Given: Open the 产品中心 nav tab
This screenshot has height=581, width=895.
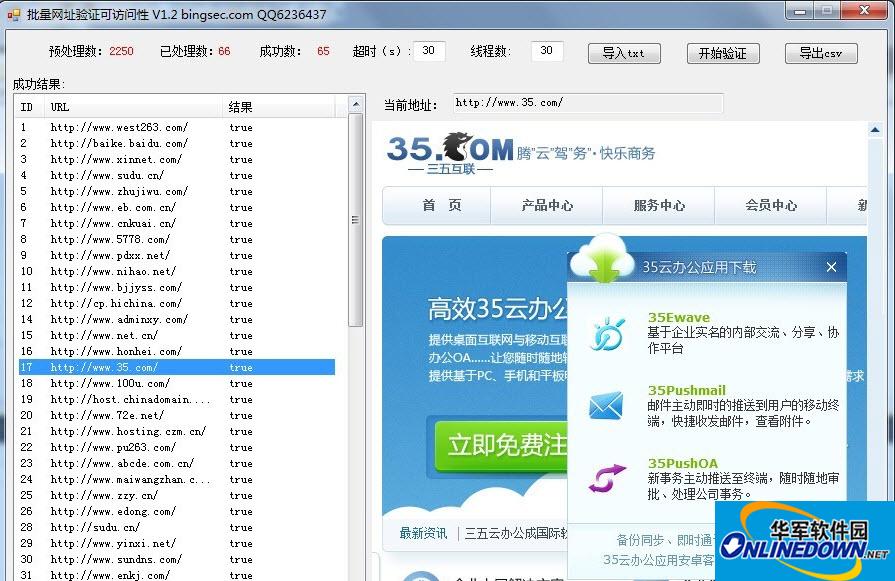Looking at the screenshot, I should tap(547, 205).
